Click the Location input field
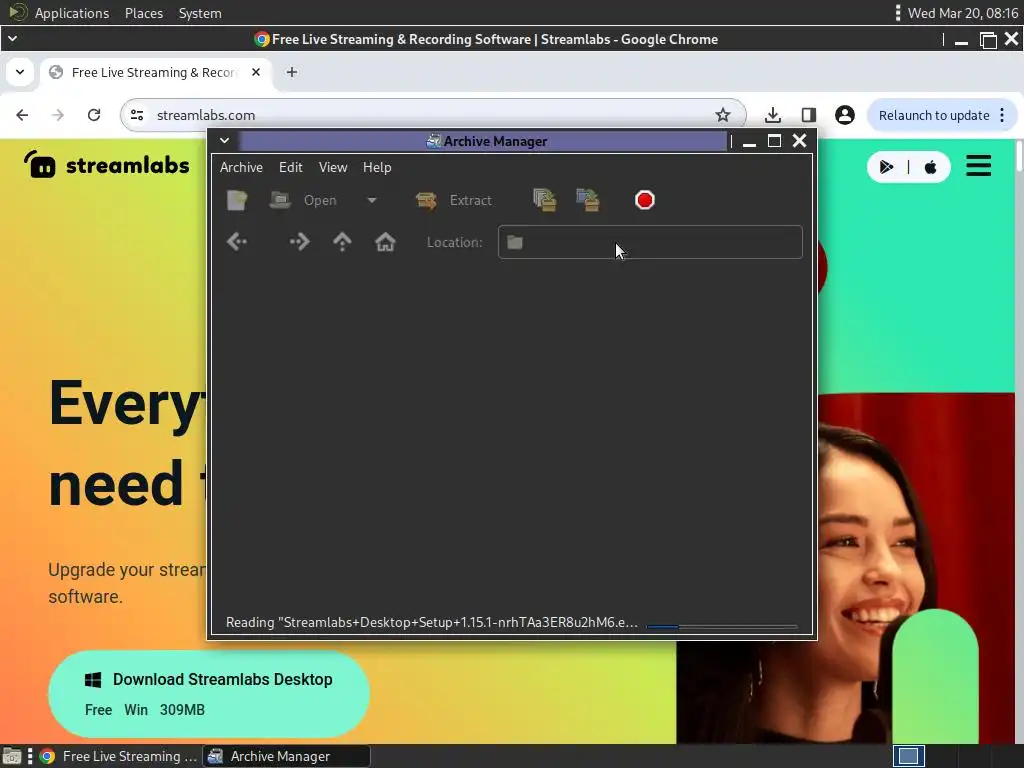This screenshot has height=768, width=1024. click(x=650, y=242)
